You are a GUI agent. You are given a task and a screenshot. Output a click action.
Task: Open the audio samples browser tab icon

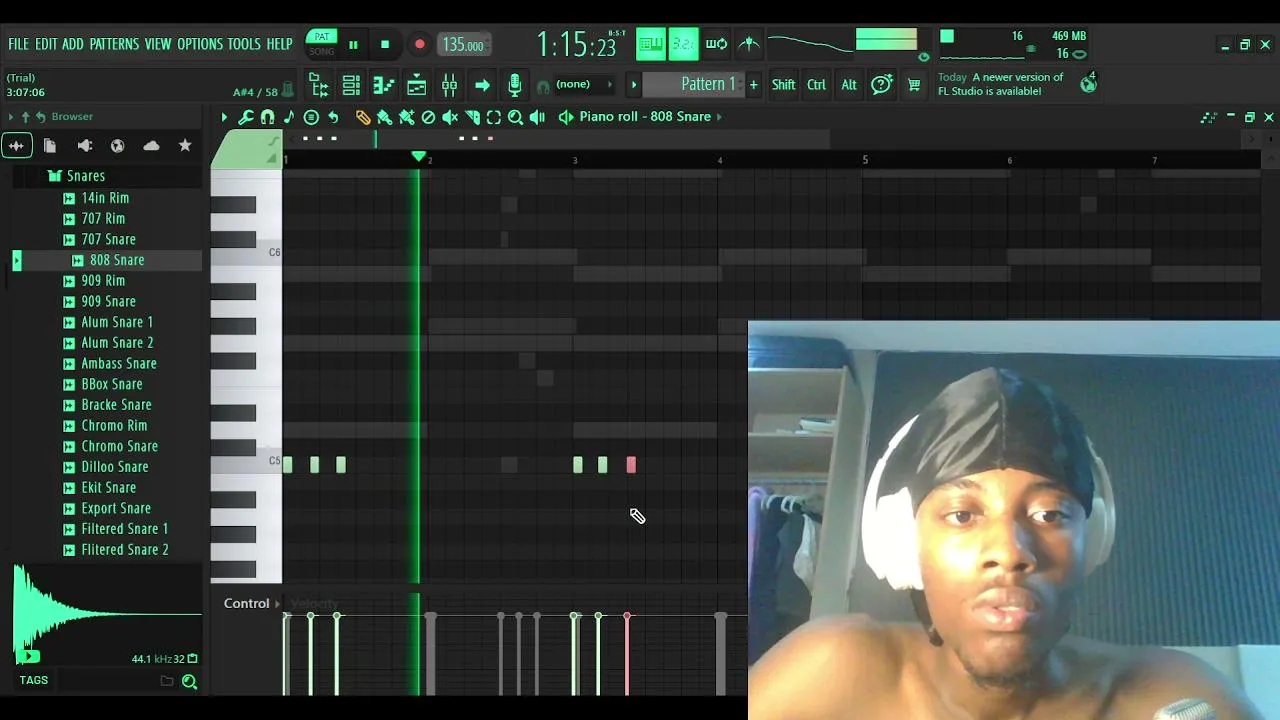16,146
